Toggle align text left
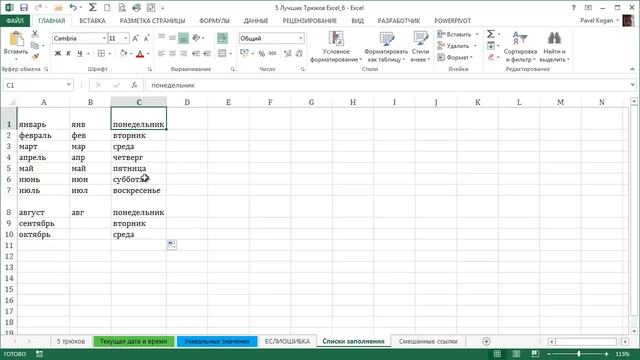 [161, 53]
